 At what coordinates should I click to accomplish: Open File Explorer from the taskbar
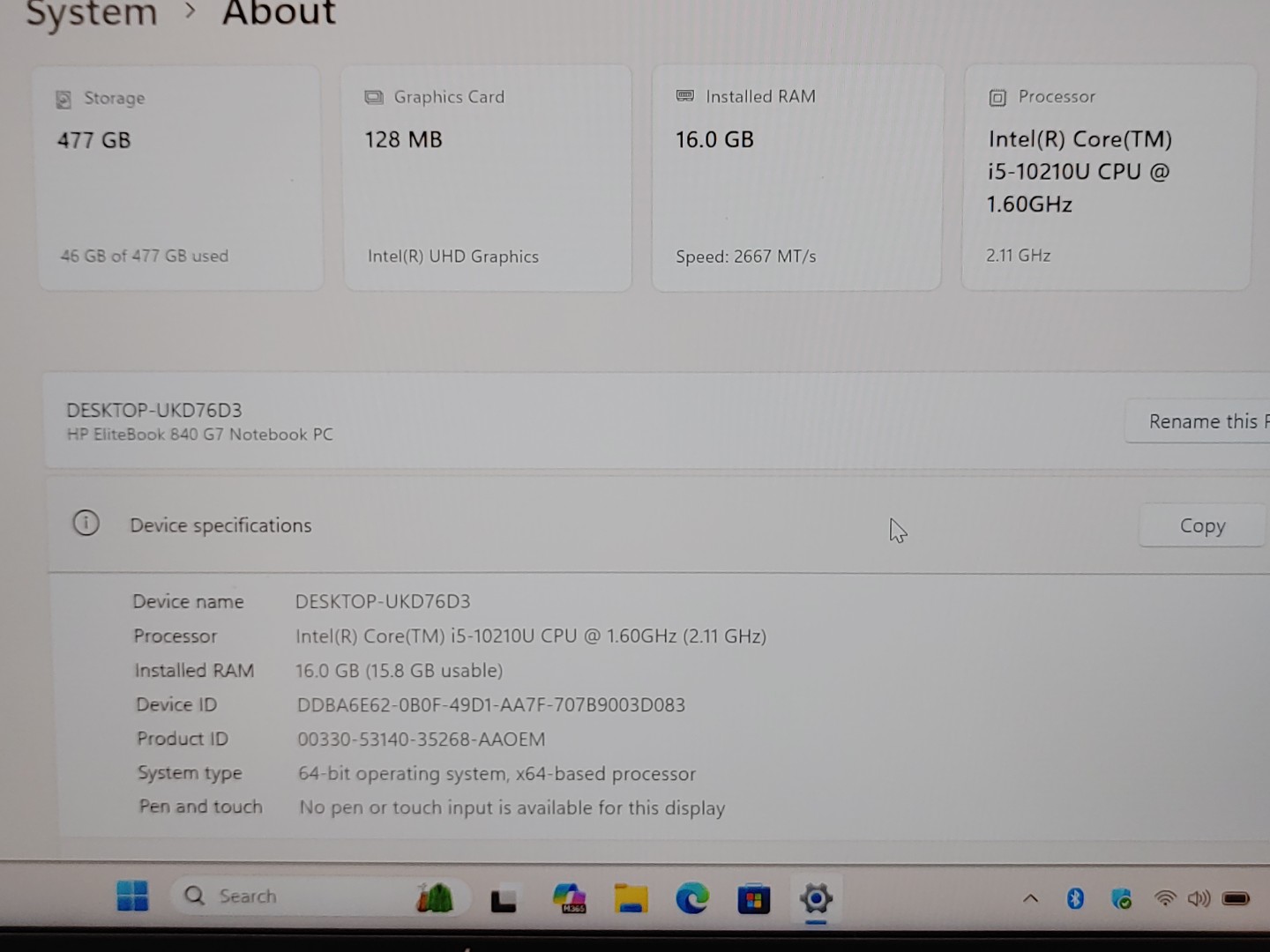click(631, 898)
